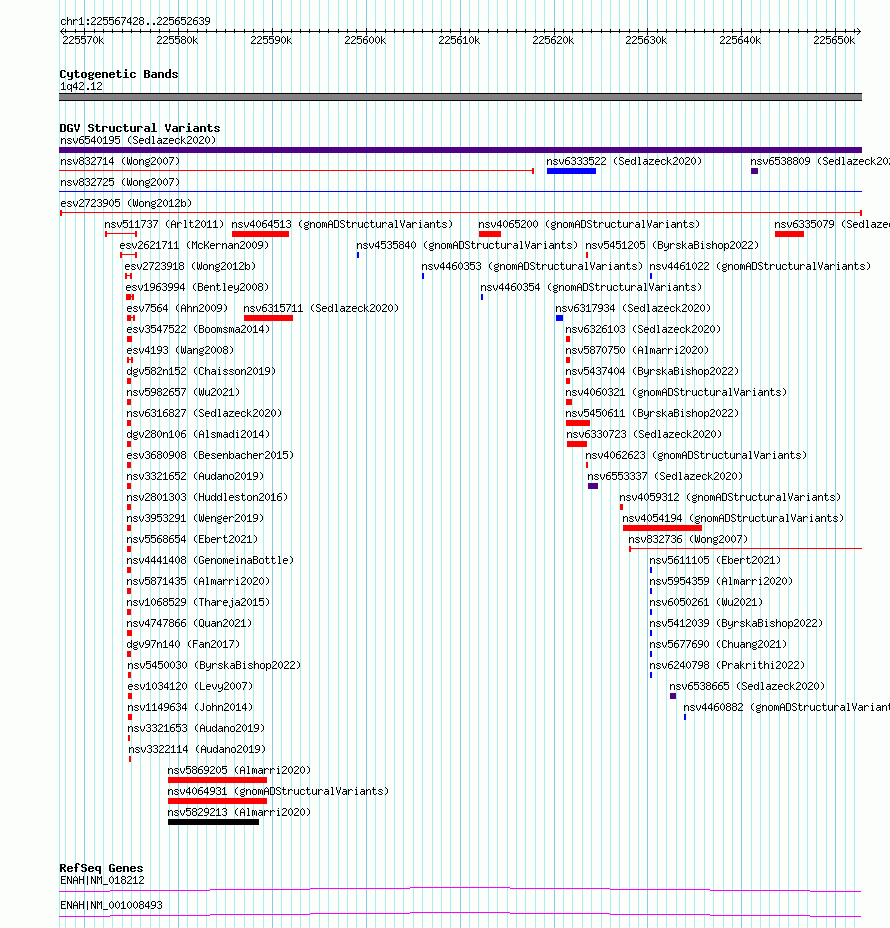Click the black nsv5829213 variant bar
This screenshot has width=890, height=928.
213,822
